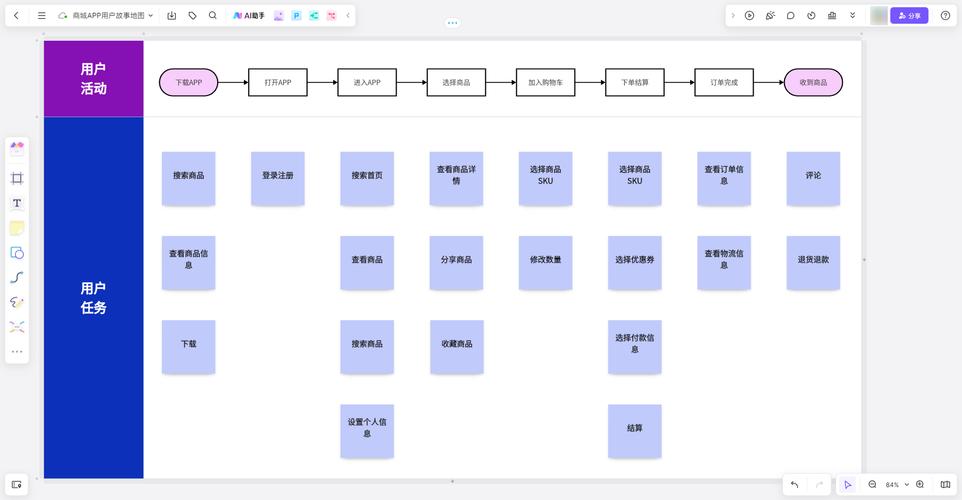Select the 下单结算 flow box
The width and height of the screenshot is (962, 500).
[x=635, y=82]
